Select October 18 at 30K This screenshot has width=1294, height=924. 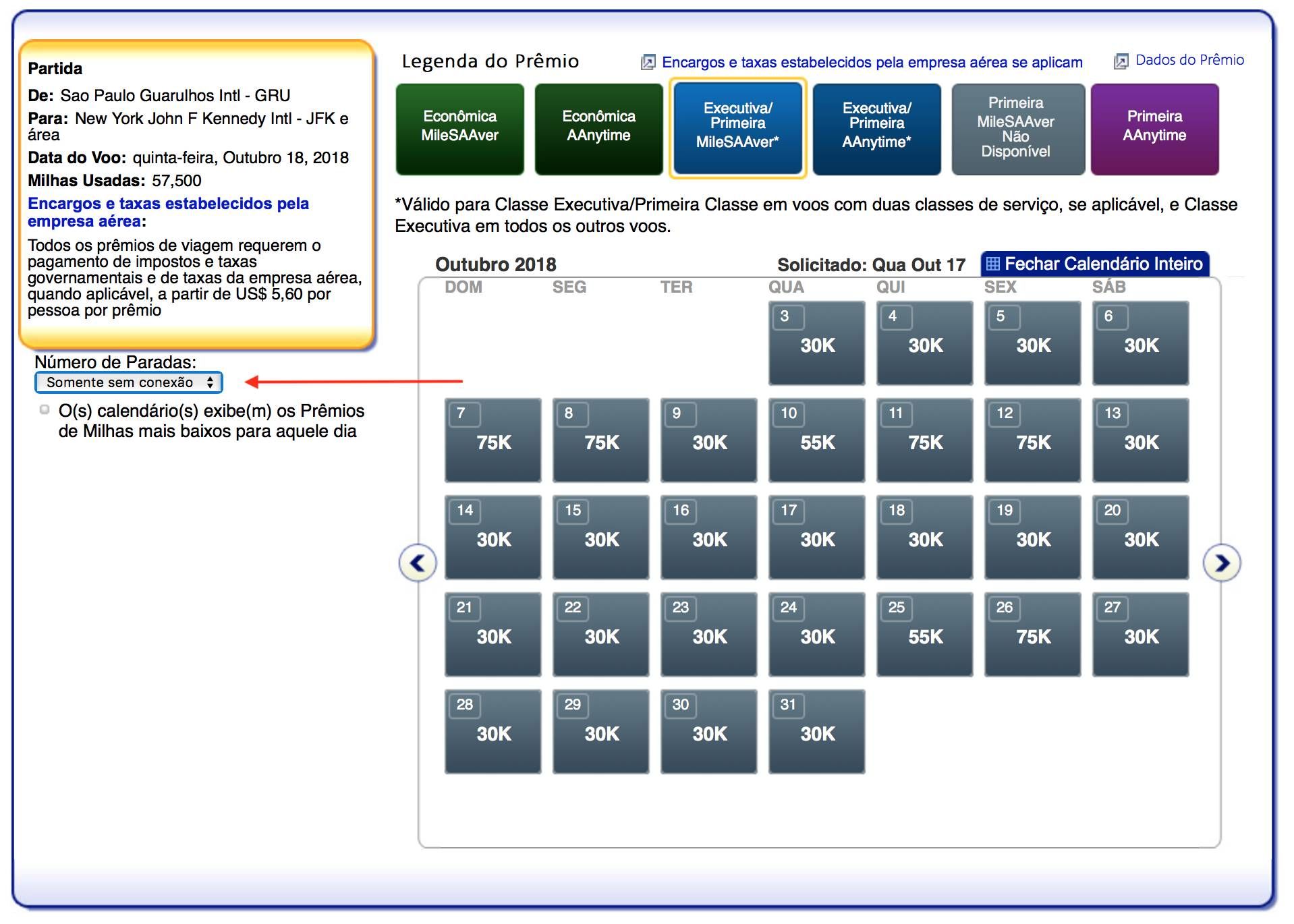924,538
